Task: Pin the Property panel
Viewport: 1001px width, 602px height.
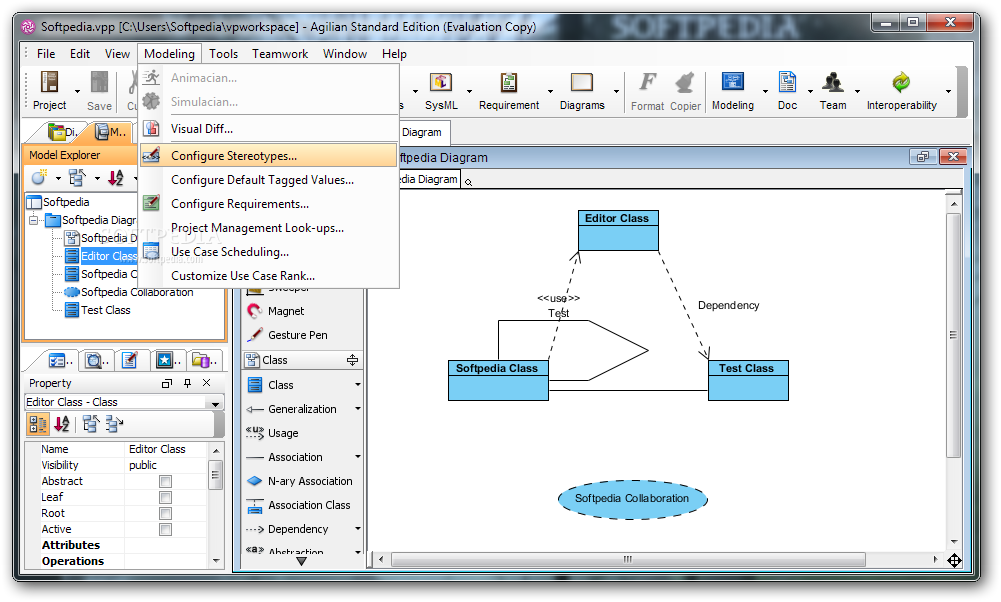Action: [187, 383]
